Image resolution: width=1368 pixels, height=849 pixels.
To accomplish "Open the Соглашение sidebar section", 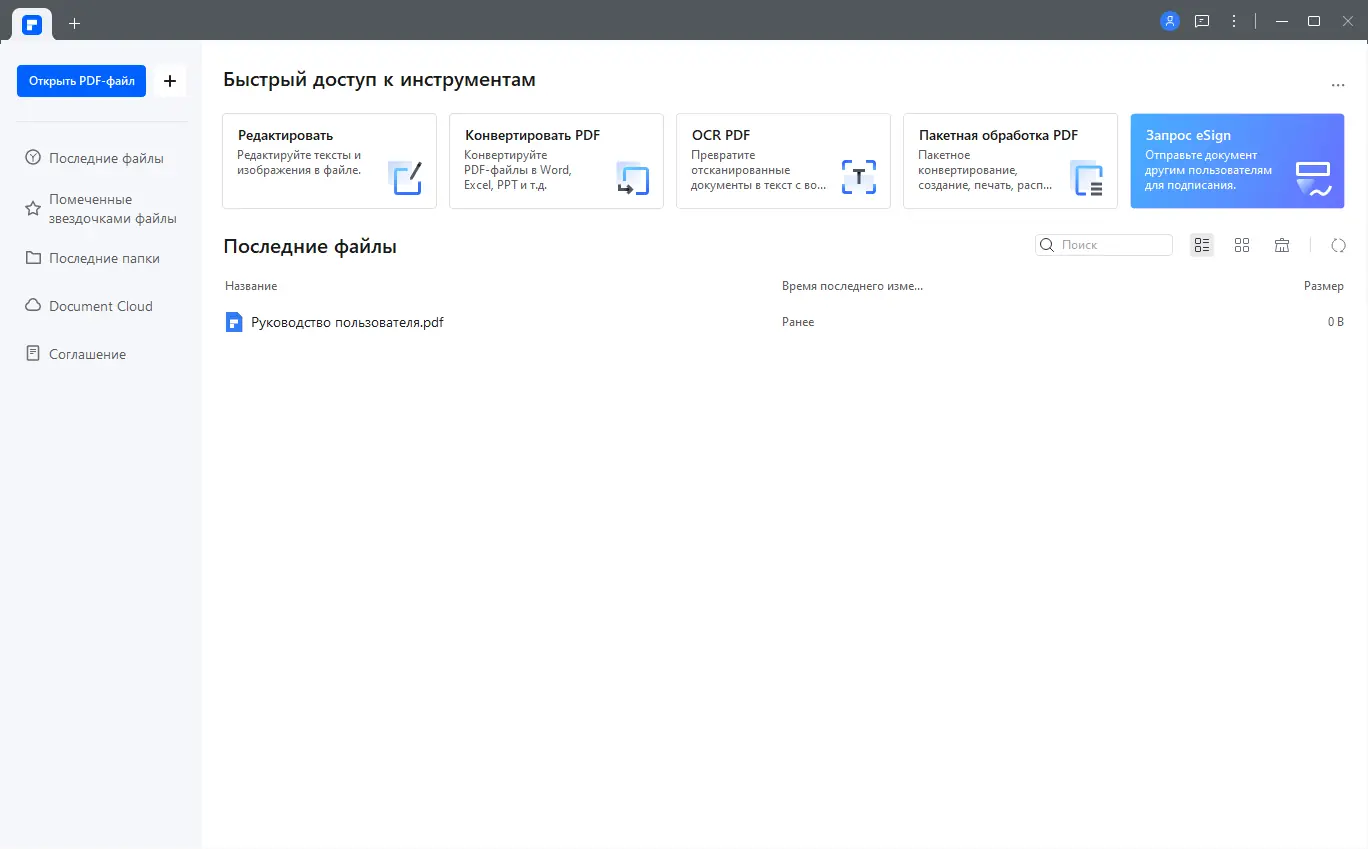I will [87, 353].
